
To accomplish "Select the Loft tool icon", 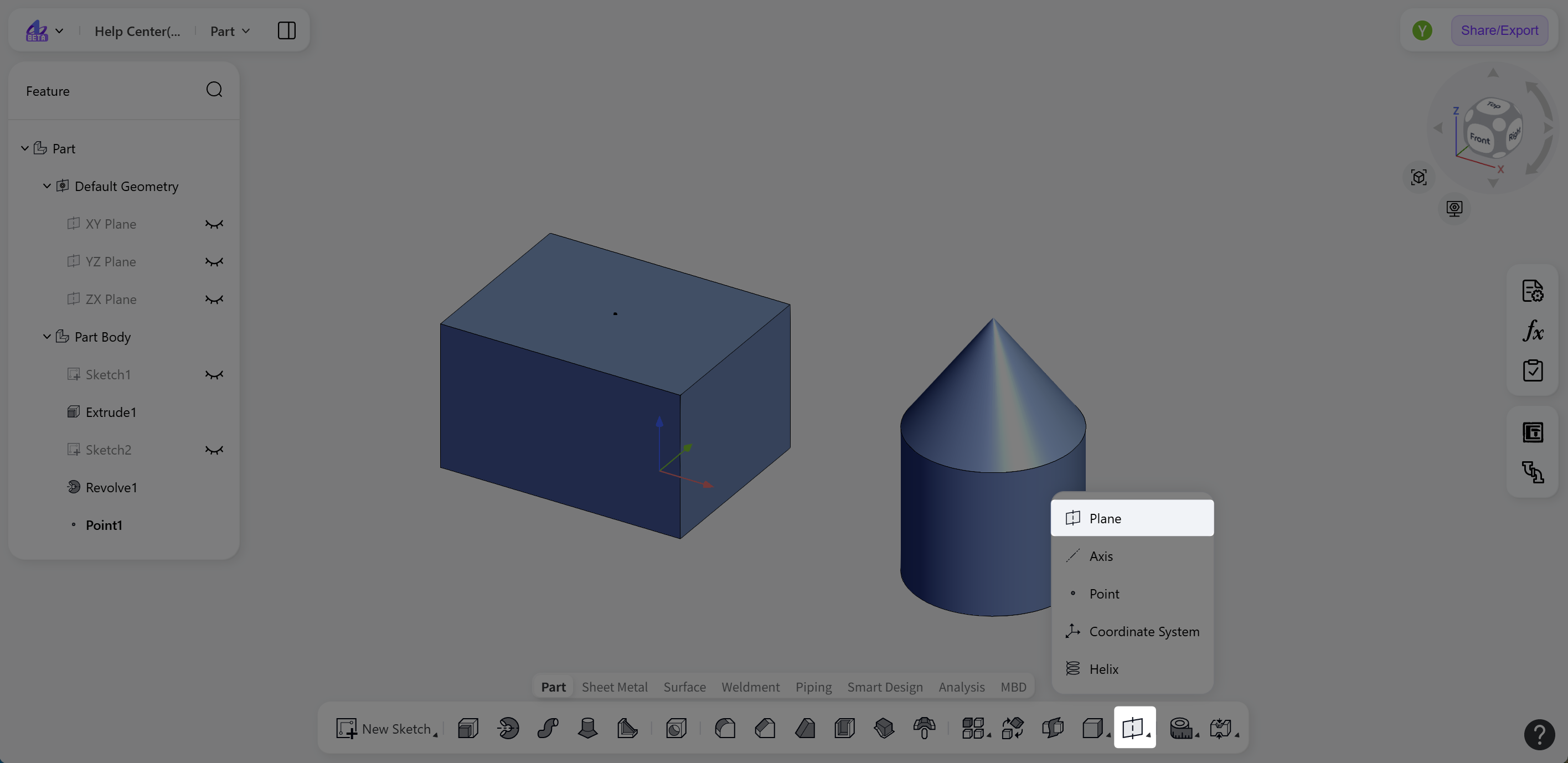I will point(587,728).
